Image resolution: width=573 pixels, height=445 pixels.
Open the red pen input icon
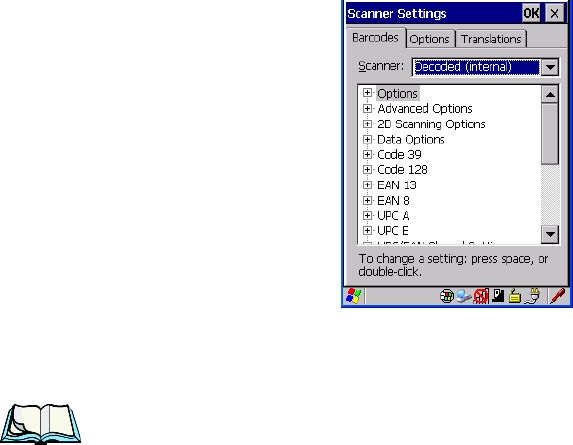tap(558, 296)
